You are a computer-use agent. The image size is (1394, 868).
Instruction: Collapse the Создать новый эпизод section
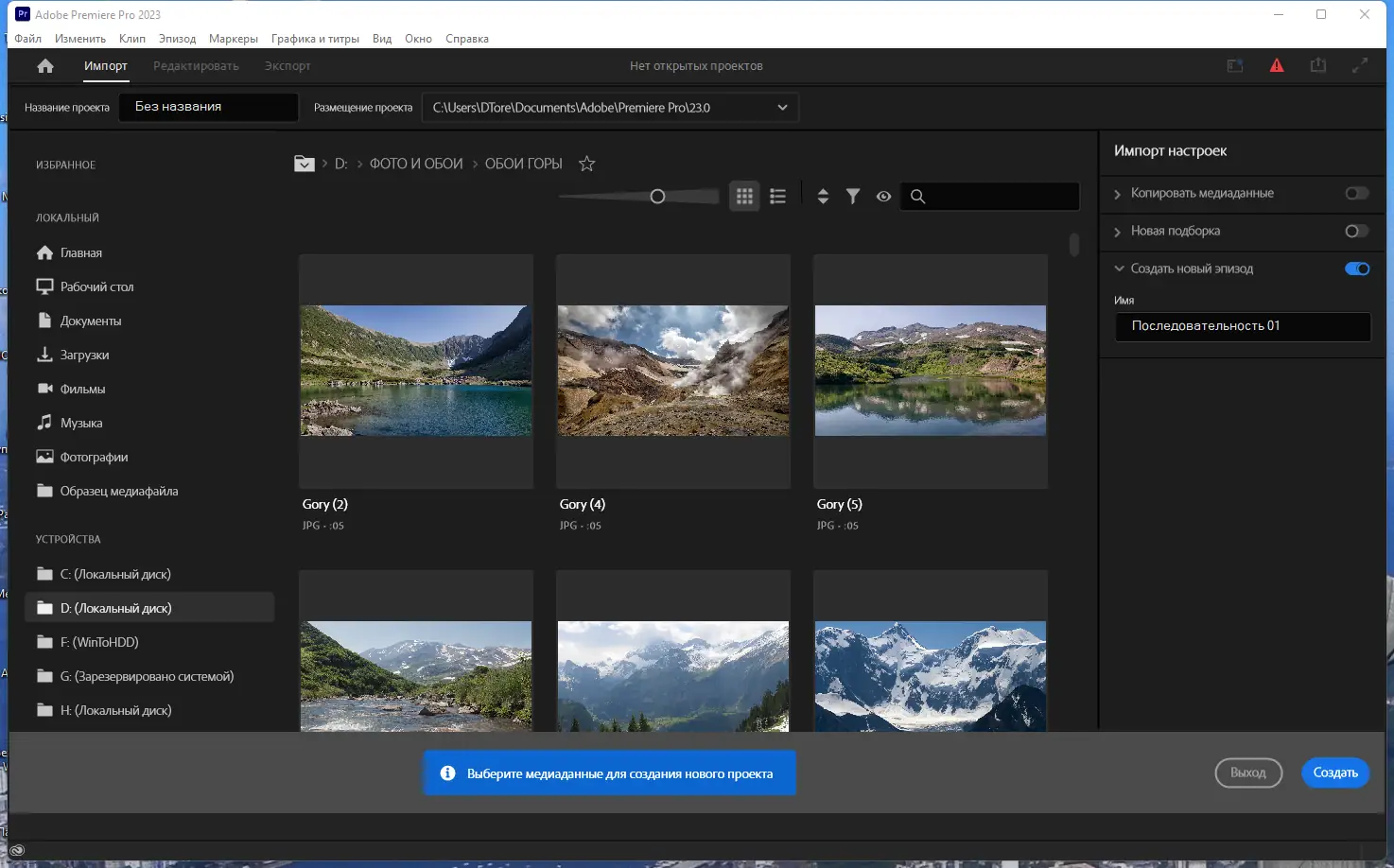(1119, 269)
